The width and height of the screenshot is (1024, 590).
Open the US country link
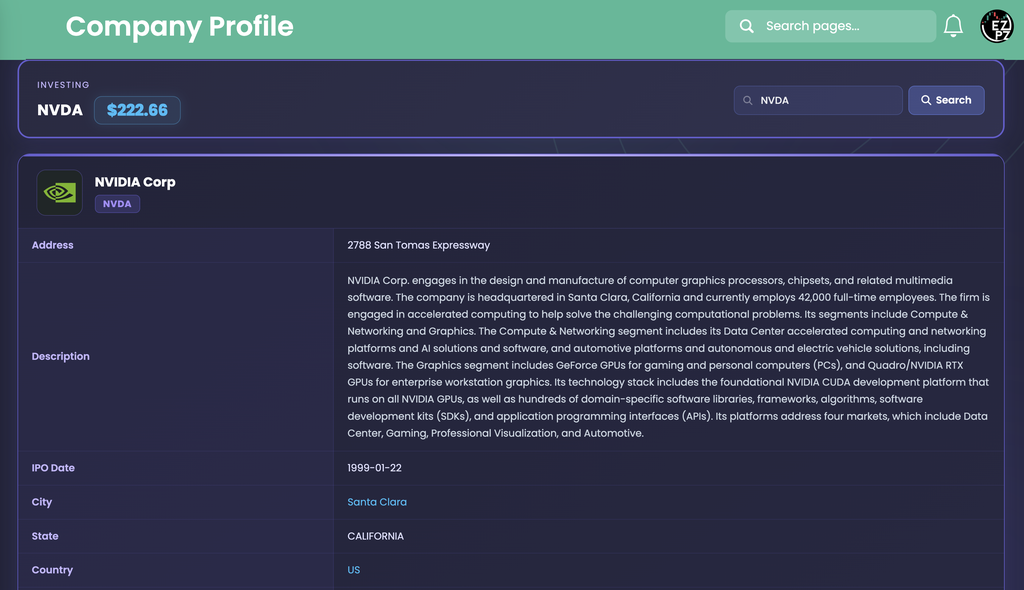(353, 570)
